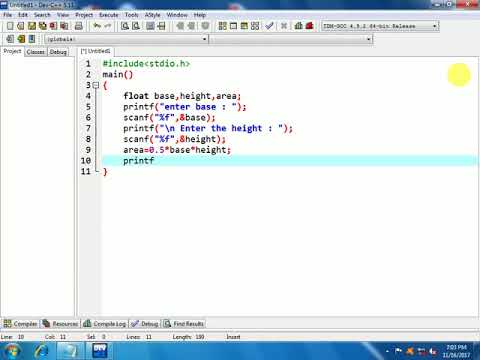
Task: Create a new source file from toolbar
Action: [x=10, y=26]
